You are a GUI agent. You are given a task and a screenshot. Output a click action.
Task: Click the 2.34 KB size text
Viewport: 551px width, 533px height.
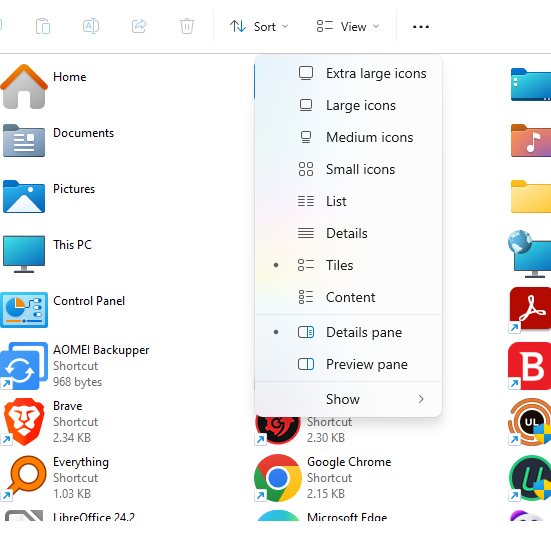[72, 438]
